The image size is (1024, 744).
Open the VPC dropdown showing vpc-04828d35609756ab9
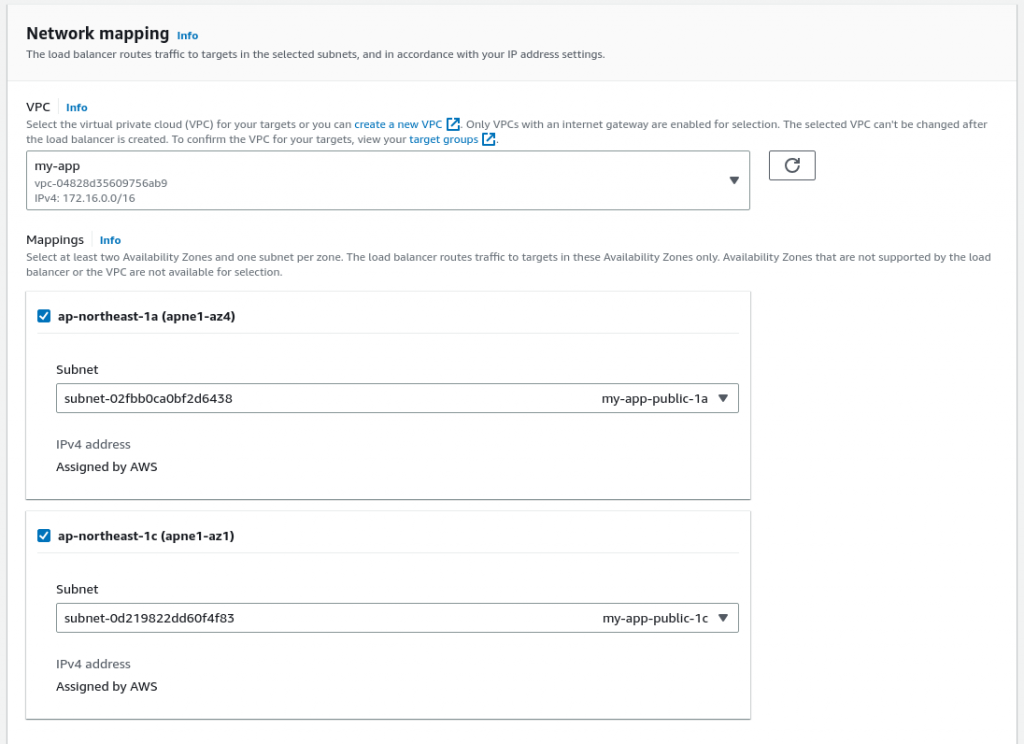(387, 181)
